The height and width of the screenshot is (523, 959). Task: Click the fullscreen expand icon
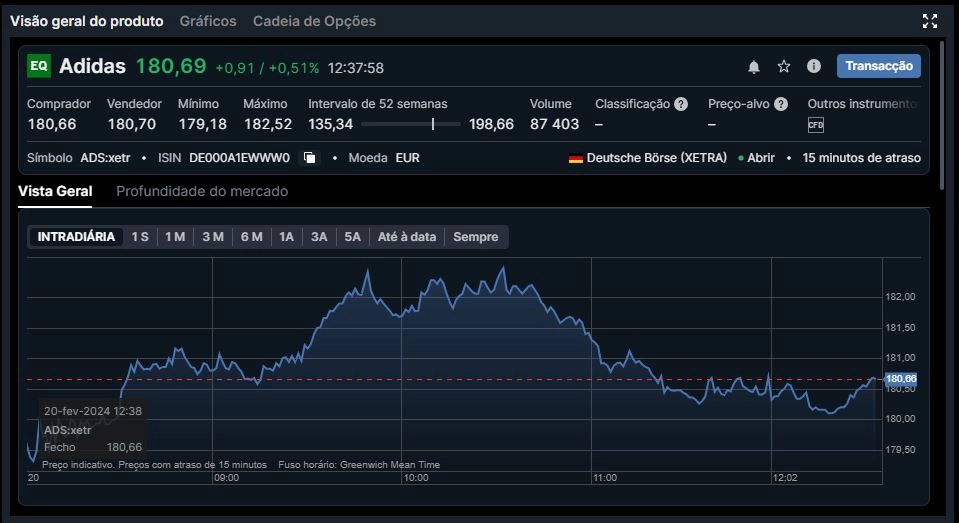point(930,21)
